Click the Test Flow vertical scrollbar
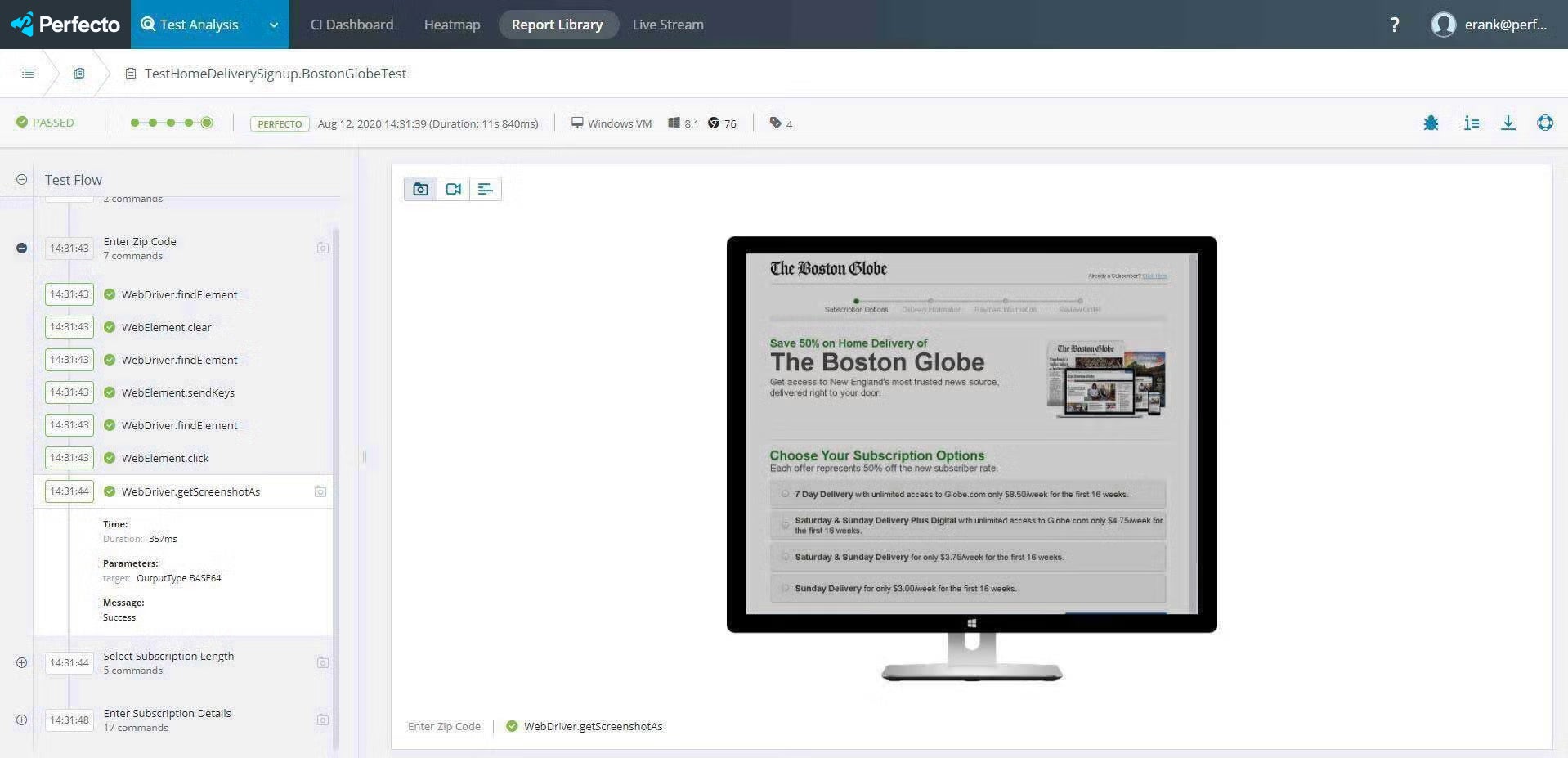 [x=336, y=491]
